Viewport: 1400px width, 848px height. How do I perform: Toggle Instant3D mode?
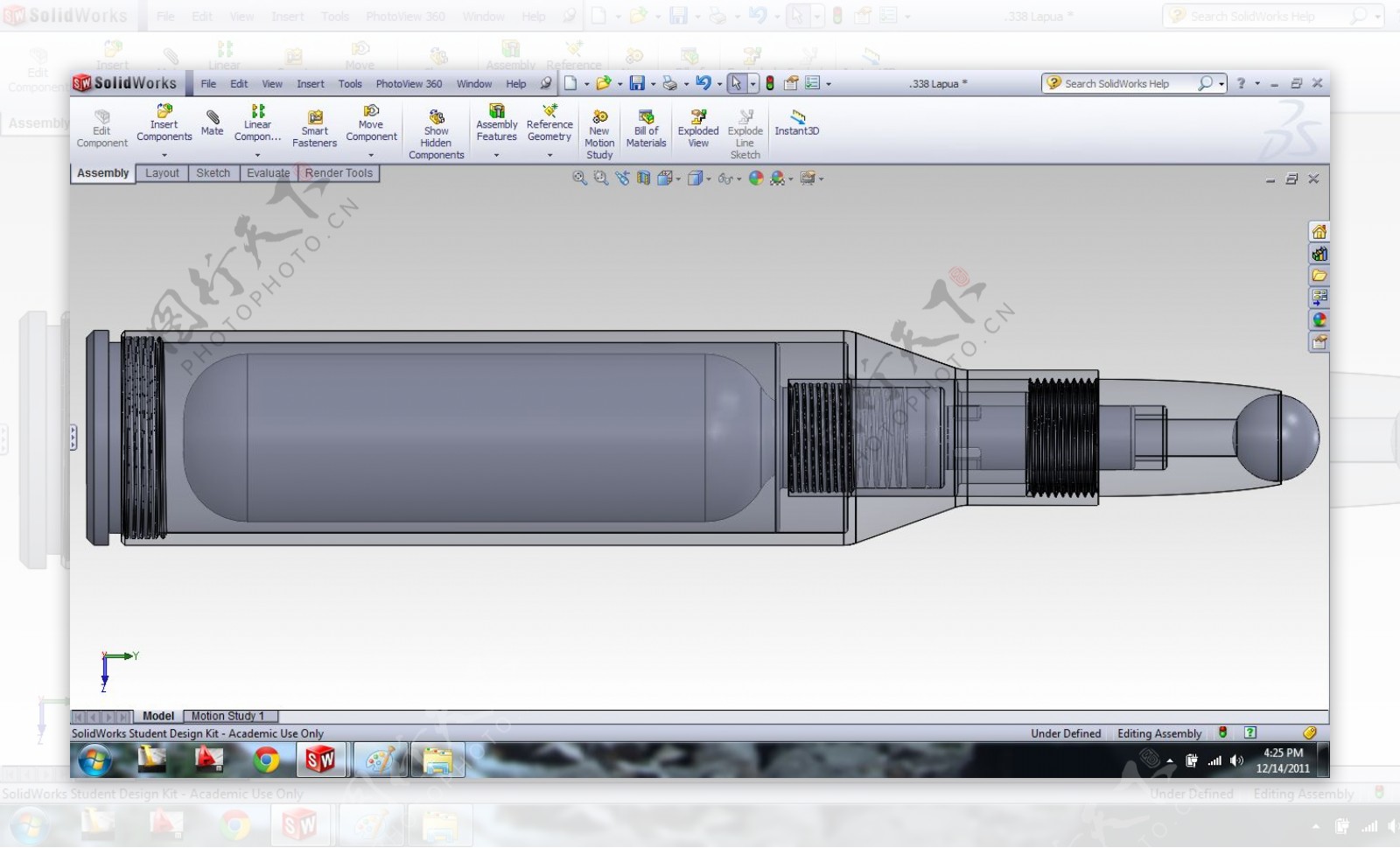coord(796,123)
